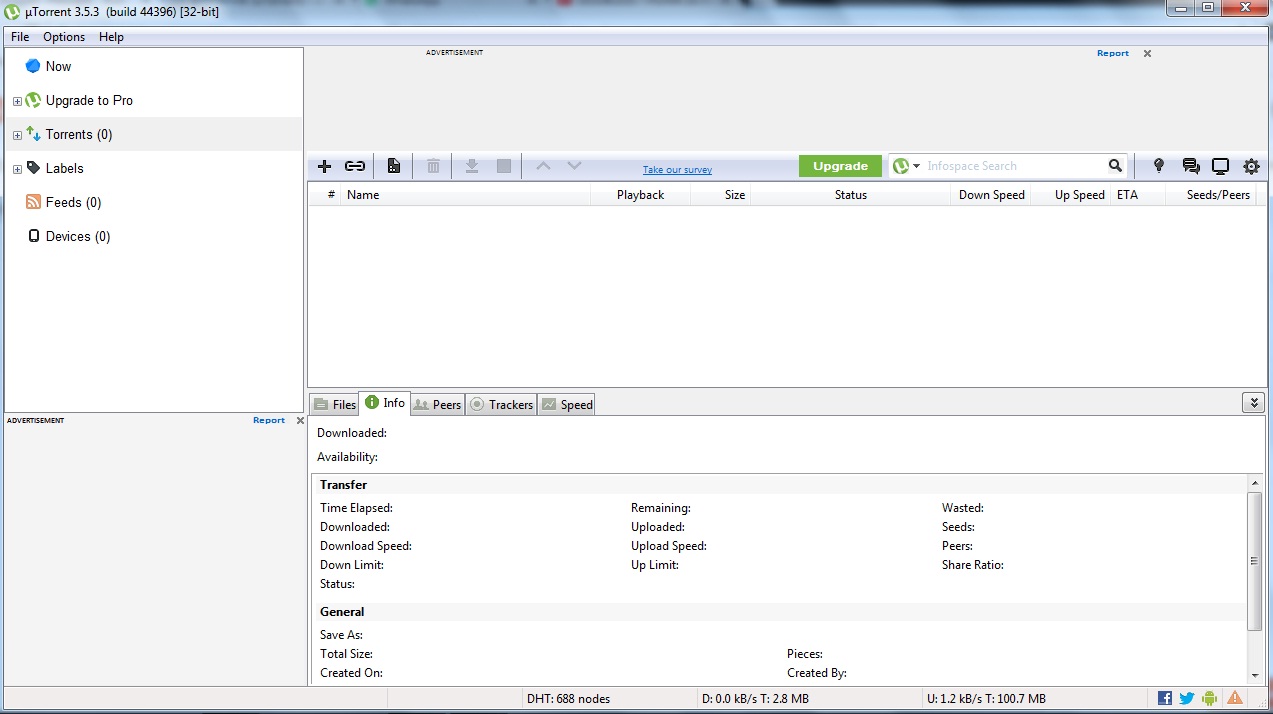Sort by the ETA column header
Screen dimensions: 1273x714
1138,195
